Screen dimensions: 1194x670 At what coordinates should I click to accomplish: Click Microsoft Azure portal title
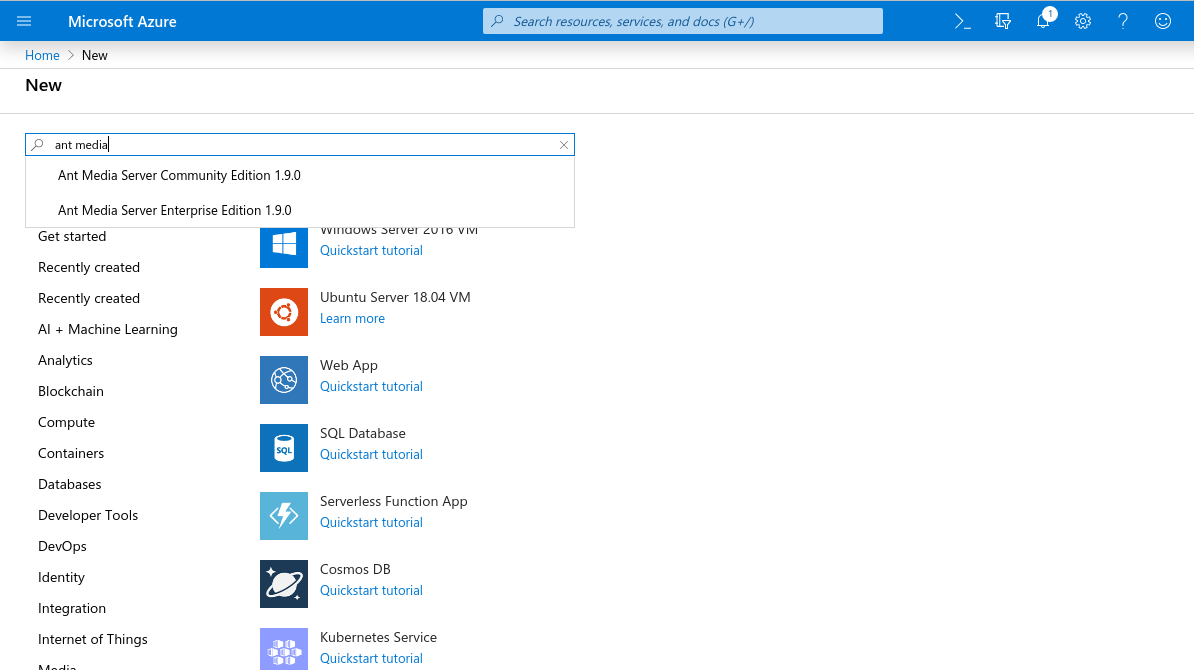coord(122,21)
